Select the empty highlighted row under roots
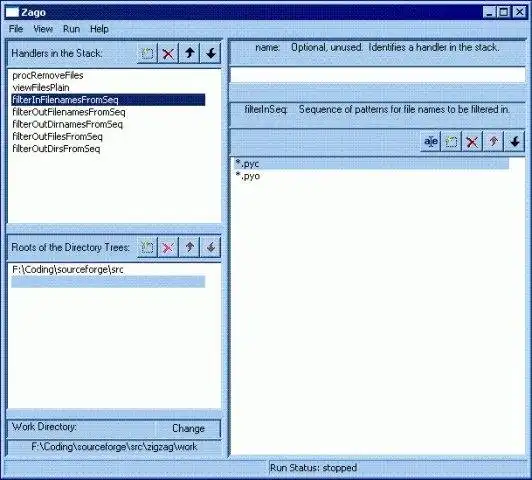This screenshot has height=480, width=532. point(108,282)
